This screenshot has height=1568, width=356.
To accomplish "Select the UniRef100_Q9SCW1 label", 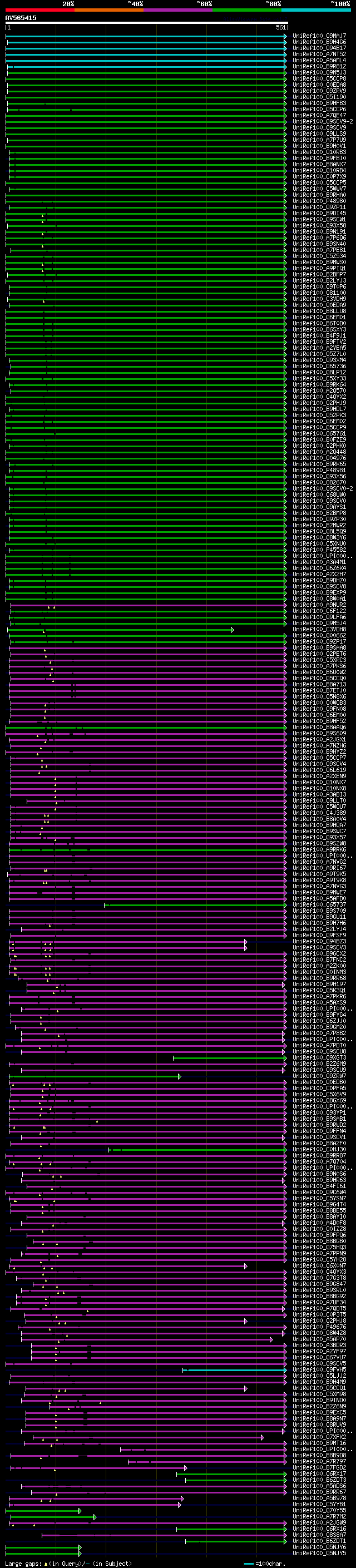I will [319, 219].
